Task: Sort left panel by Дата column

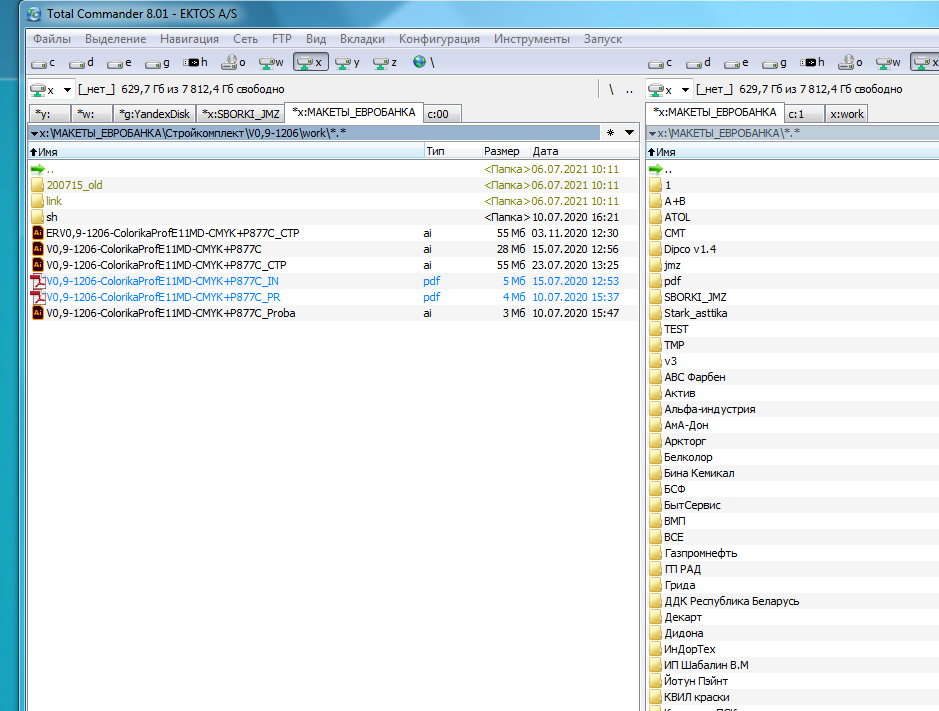Action: [584, 152]
